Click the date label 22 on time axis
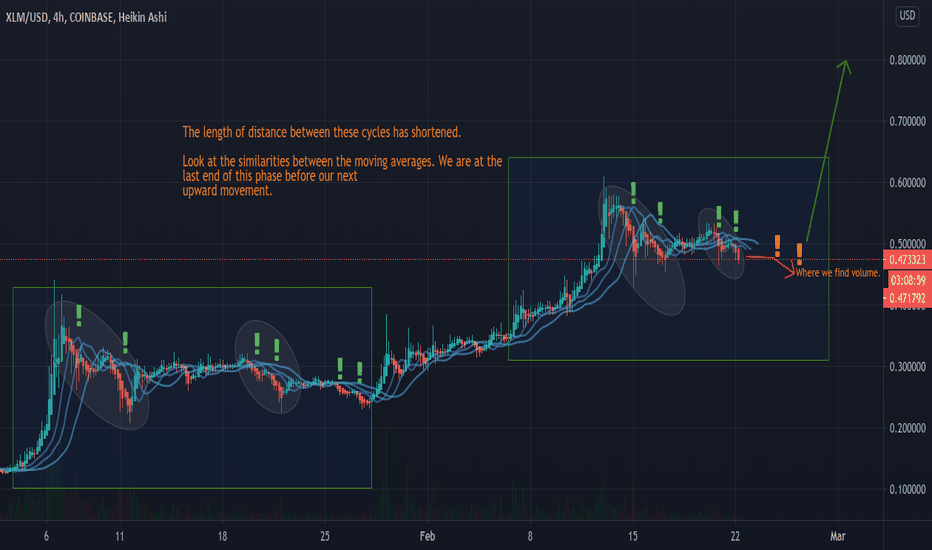The height and width of the screenshot is (550, 932). [735, 536]
